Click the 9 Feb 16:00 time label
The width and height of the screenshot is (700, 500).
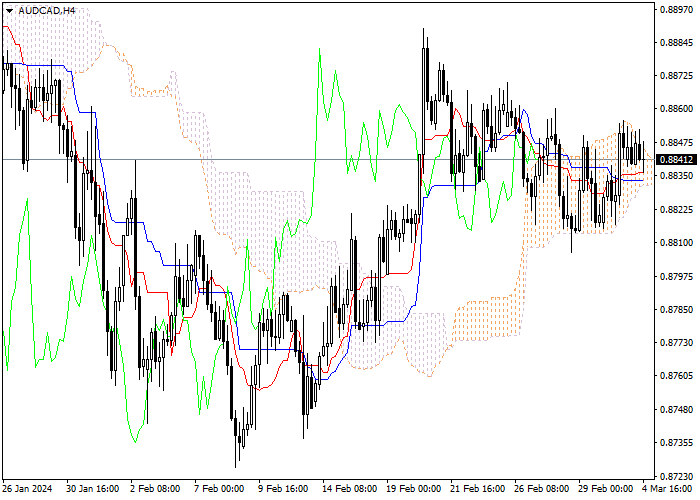[283, 489]
